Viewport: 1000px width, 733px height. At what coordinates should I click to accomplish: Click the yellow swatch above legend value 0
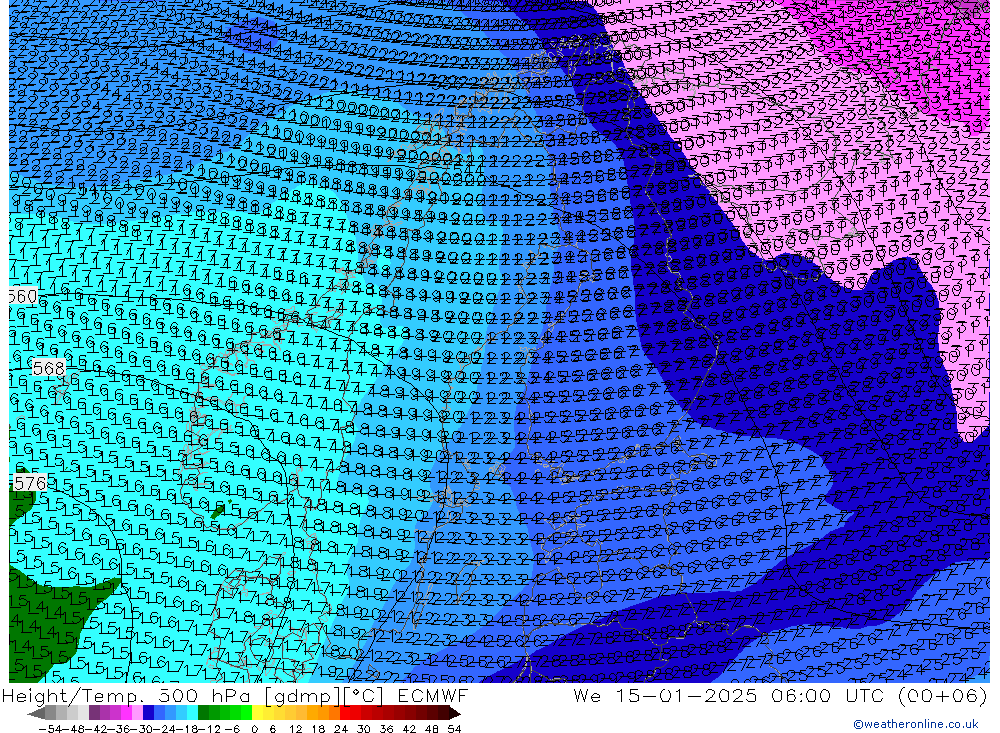click(x=257, y=713)
